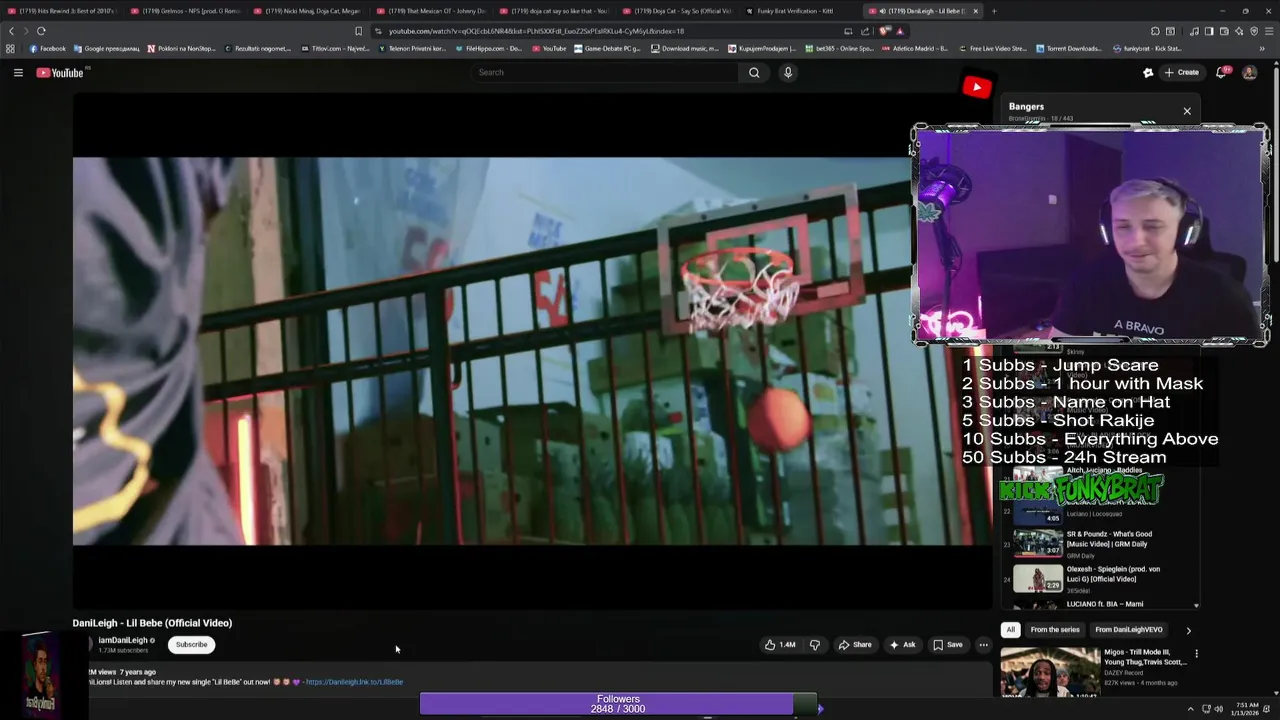Open the browser extensions icon in toolbar
This screenshot has width=1280, height=720.
1155,31
